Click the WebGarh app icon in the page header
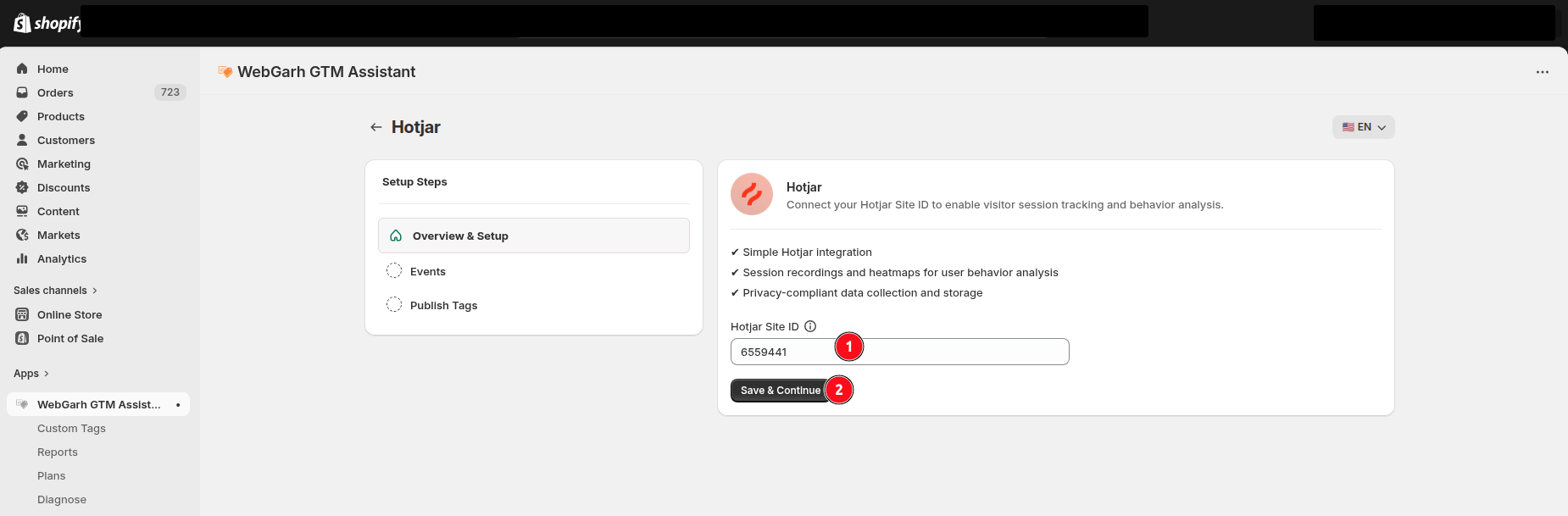This screenshot has width=1568, height=516. (x=225, y=72)
